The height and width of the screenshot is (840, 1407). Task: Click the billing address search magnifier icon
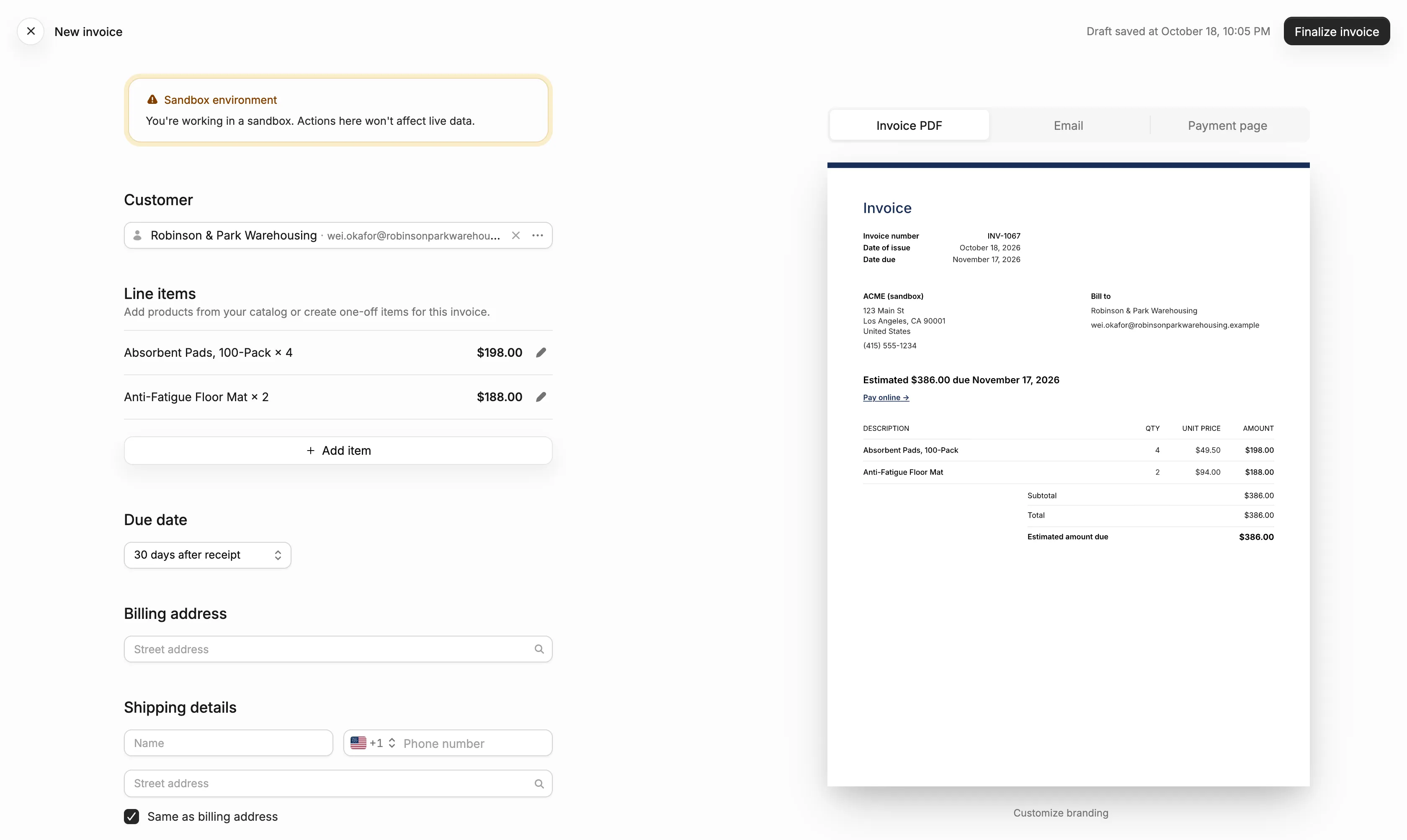pos(539,649)
